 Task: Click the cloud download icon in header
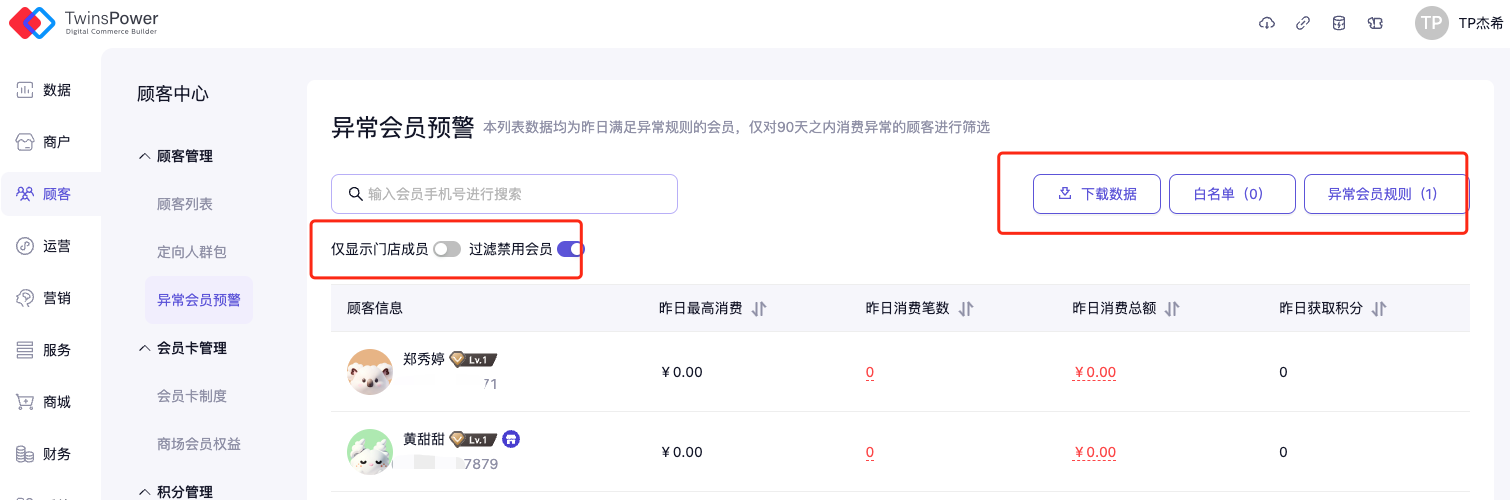pyautogui.click(x=1267, y=24)
